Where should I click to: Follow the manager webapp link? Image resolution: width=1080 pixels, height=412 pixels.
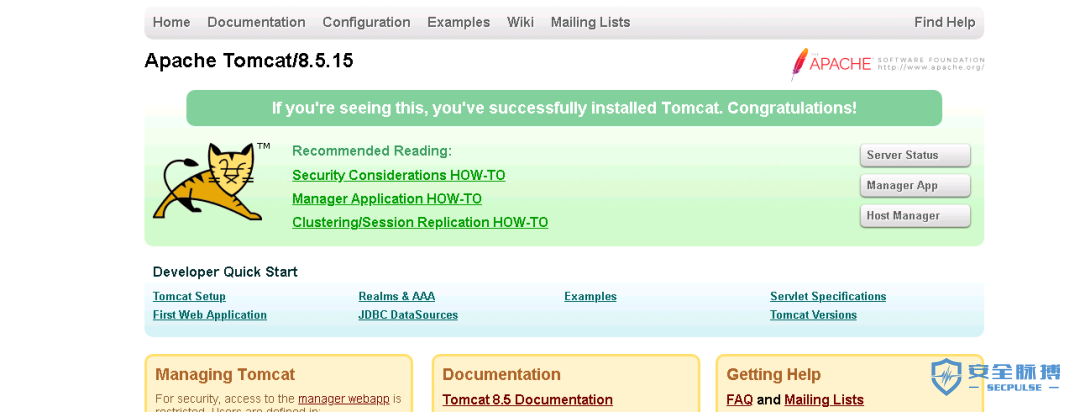pos(344,399)
